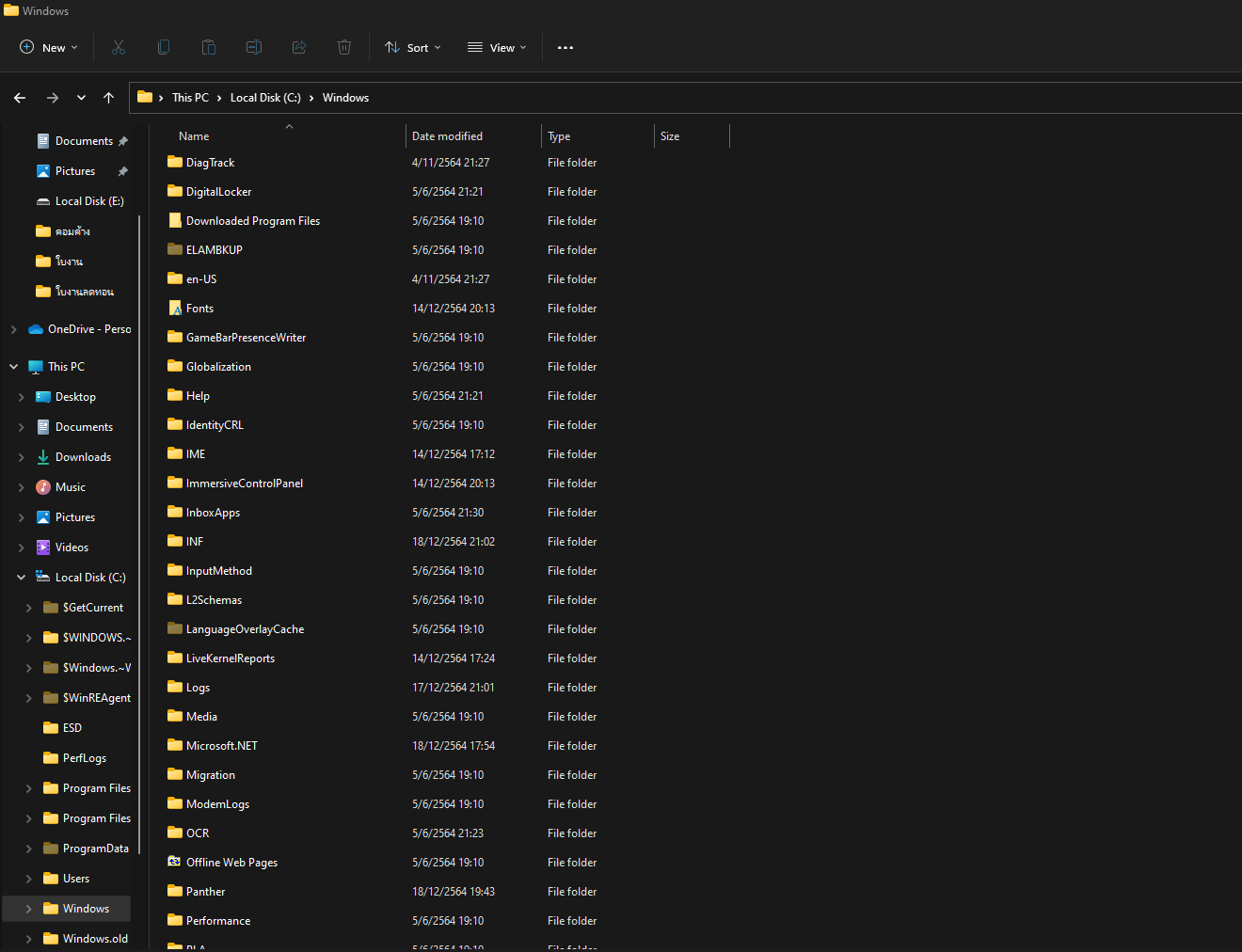The width and height of the screenshot is (1242, 952).
Task: Open the See more ellipsis menu
Action: pyautogui.click(x=565, y=47)
